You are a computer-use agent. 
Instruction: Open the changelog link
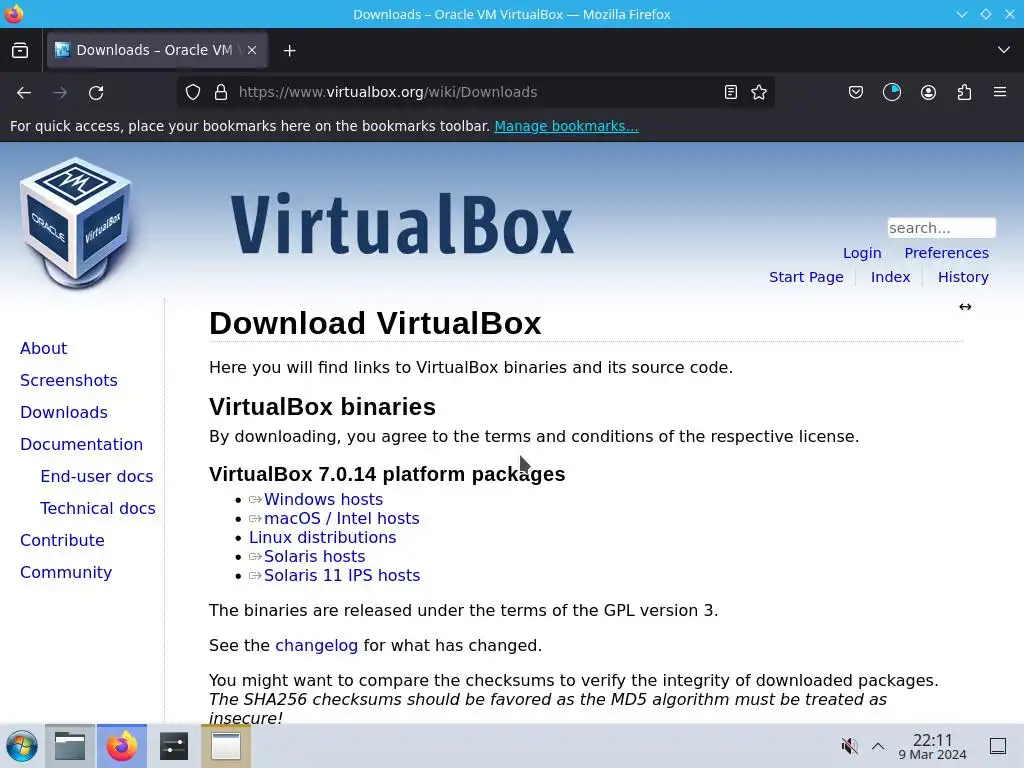point(316,645)
